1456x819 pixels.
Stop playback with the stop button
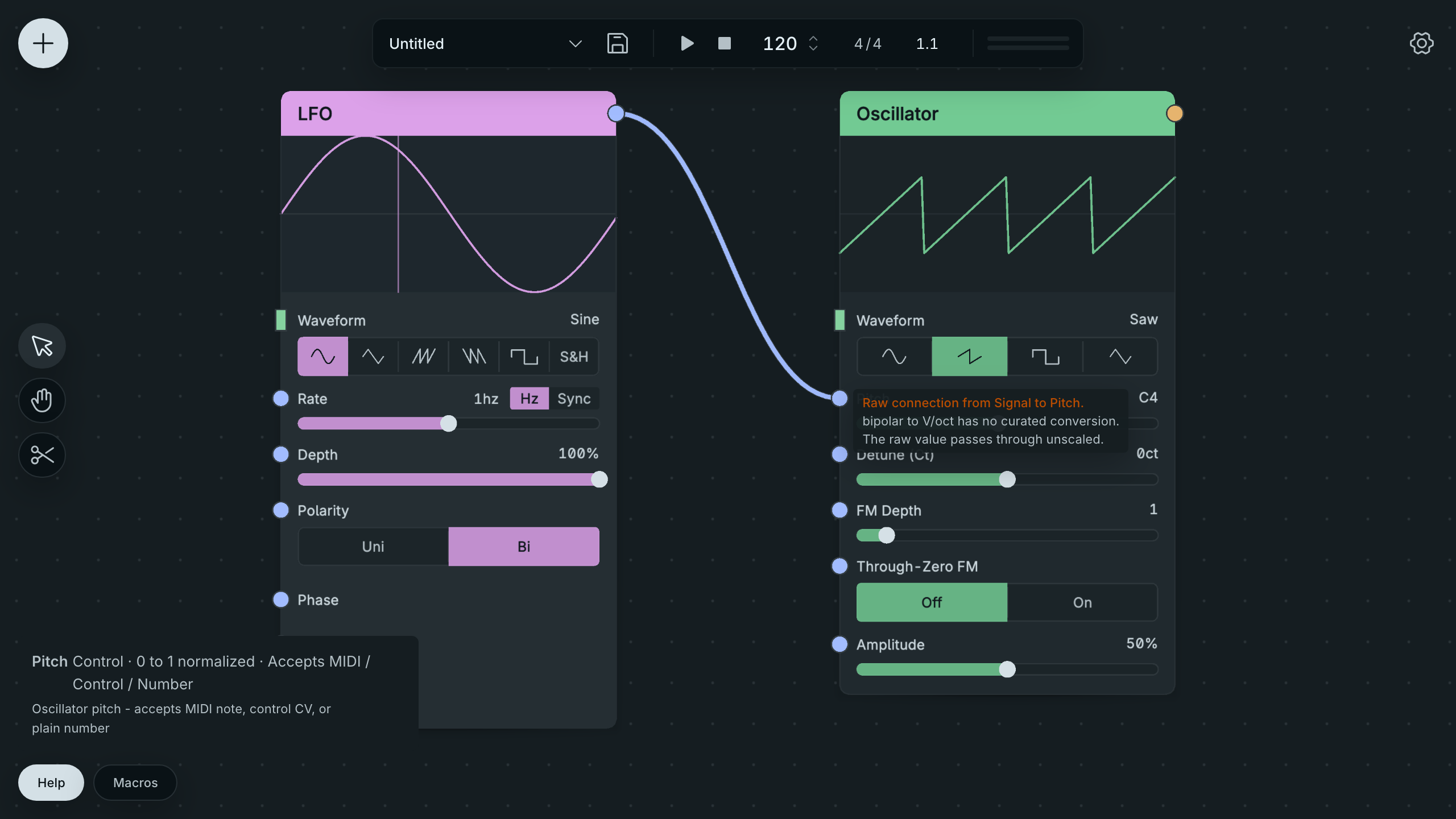(725, 43)
